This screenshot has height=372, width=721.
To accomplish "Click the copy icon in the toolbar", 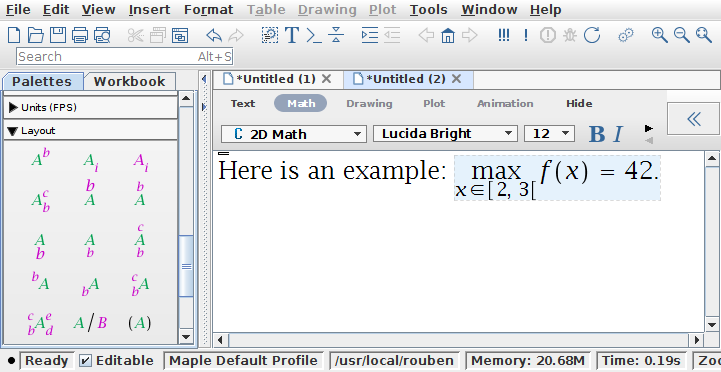I will coord(158,35).
